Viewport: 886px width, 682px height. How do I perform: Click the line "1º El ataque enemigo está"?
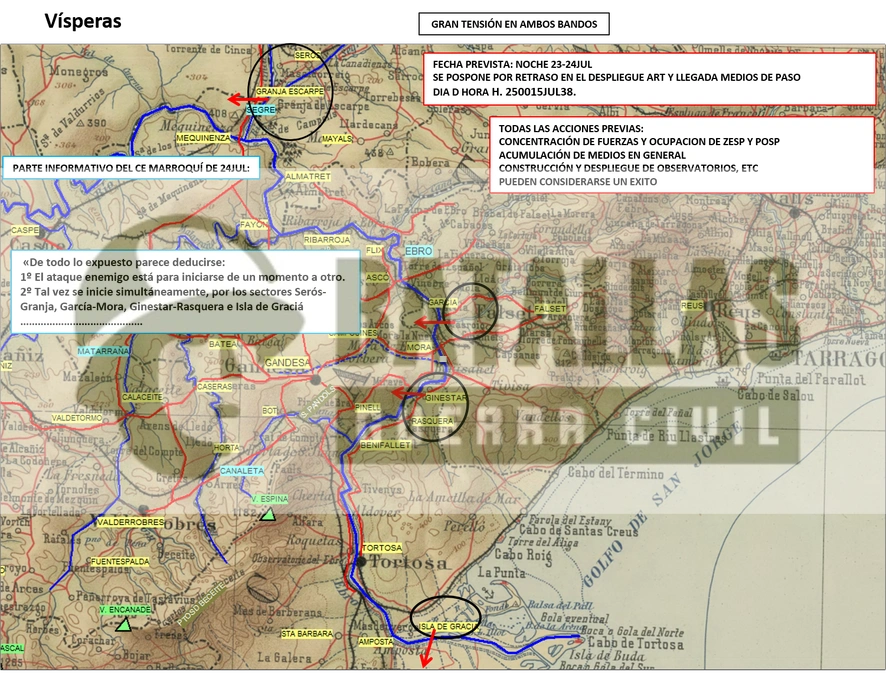point(183,277)
